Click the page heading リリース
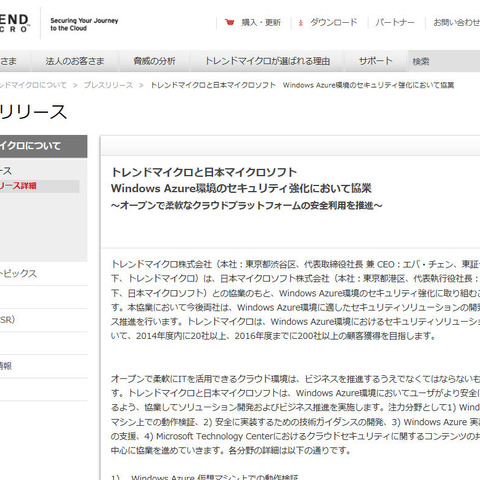 tap(33, 112)
